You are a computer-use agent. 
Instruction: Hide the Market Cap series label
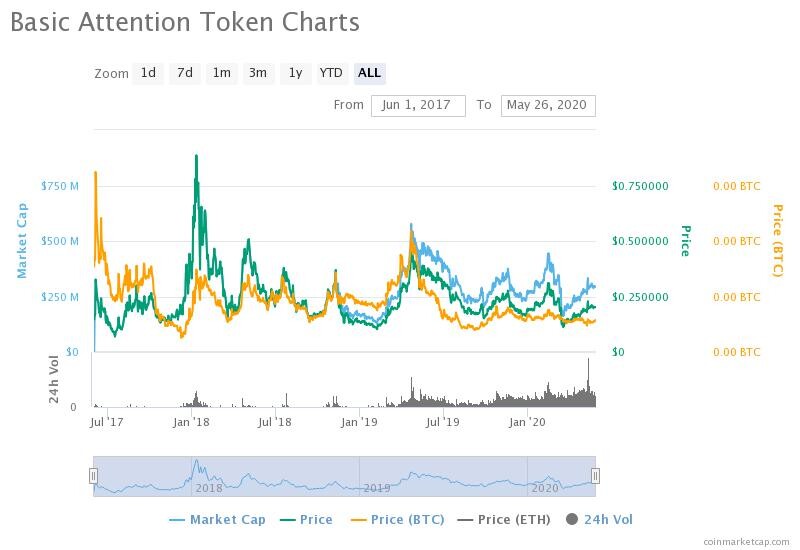click(x=228, y=519)
